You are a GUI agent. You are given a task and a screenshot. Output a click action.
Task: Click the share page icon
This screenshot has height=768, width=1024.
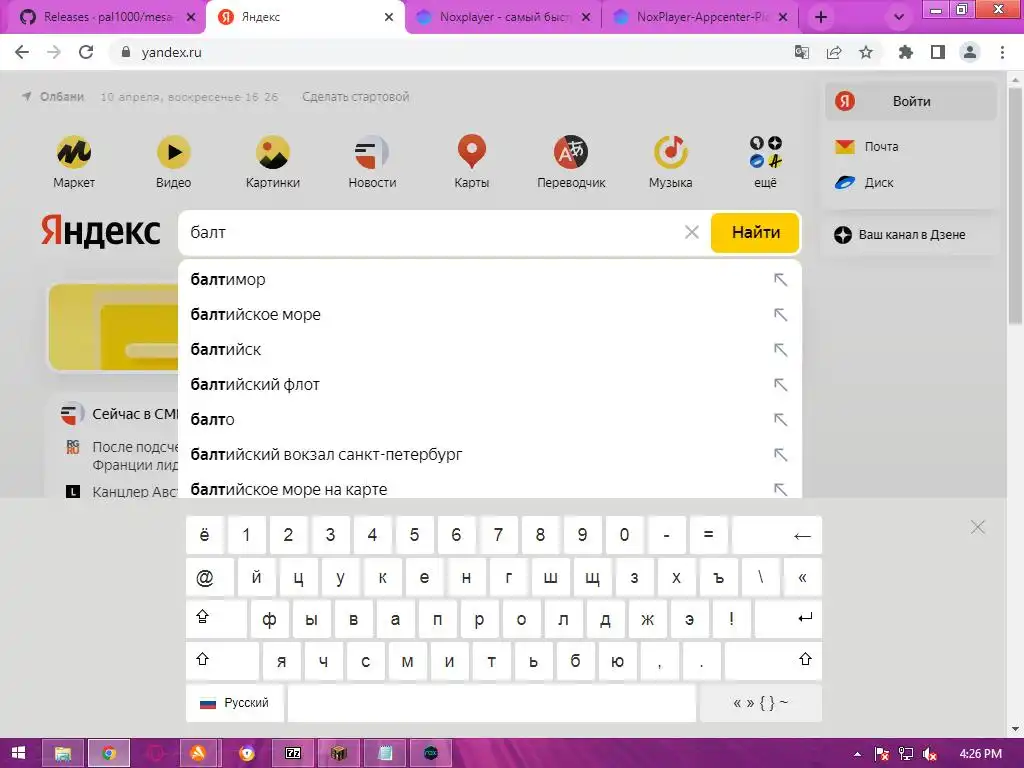coord(834,52)
